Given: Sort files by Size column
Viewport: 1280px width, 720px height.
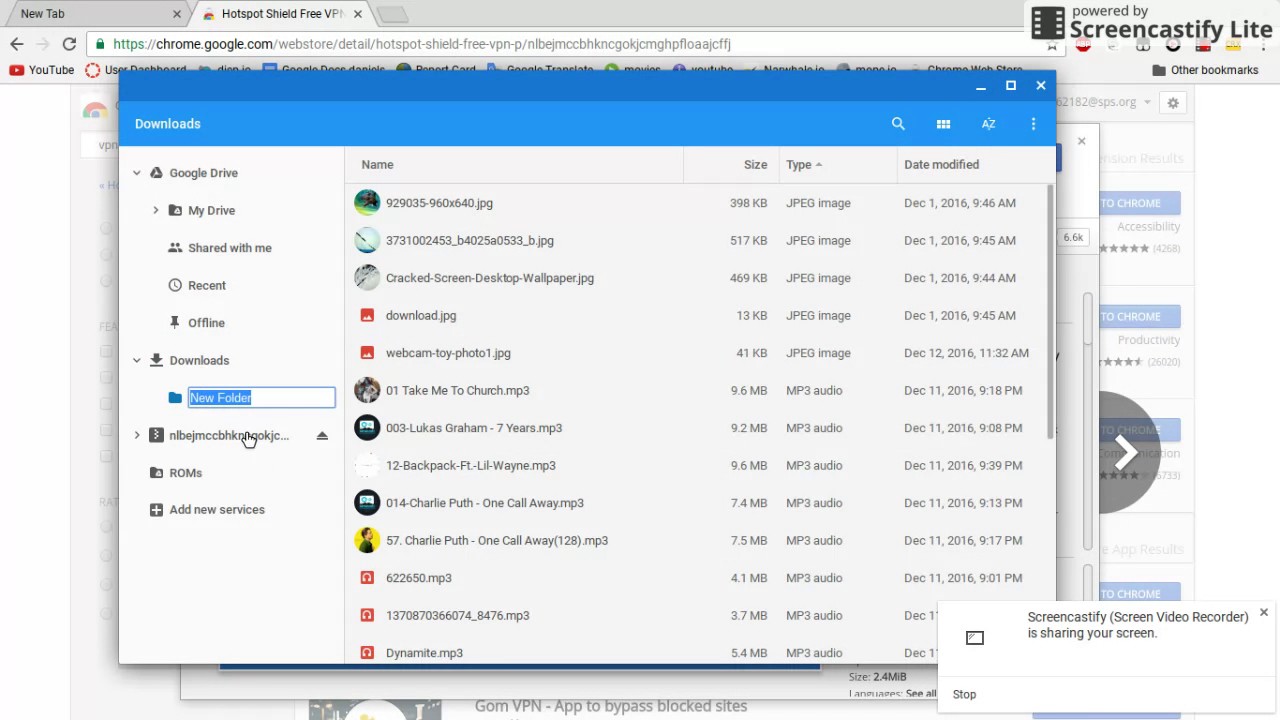Looking at the screenshot, I should [x=732, y=165].
